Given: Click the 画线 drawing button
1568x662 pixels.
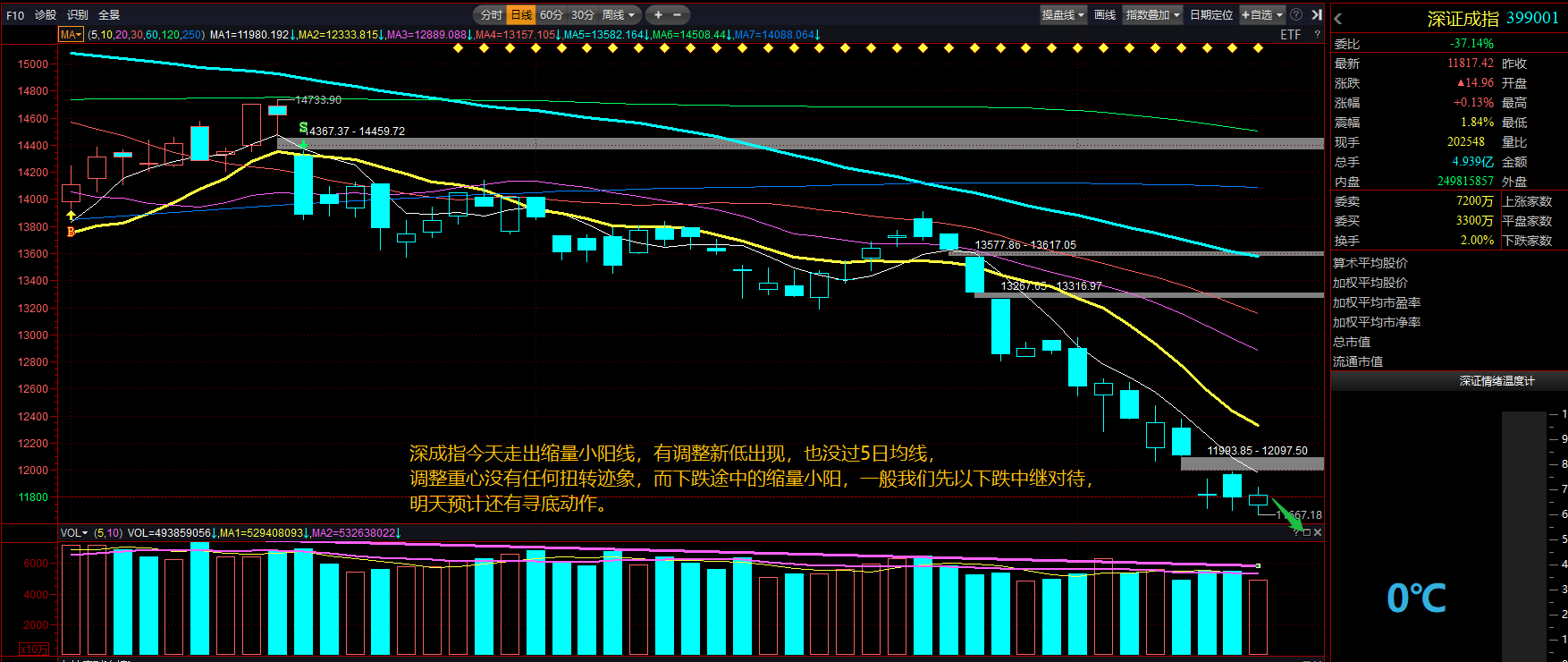Looking at the screenshot, I should pos(1105,14).
